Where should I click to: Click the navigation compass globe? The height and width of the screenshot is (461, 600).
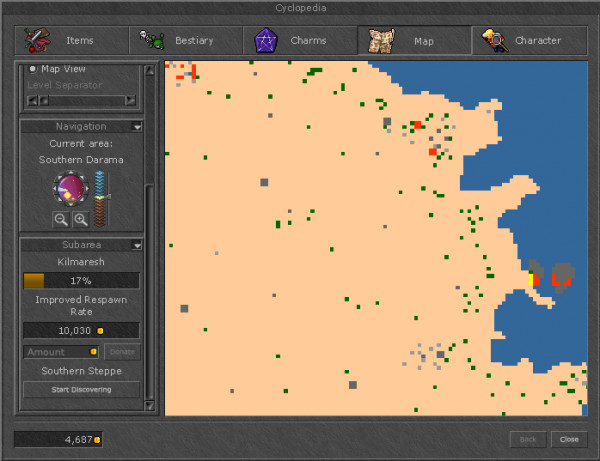point(70,189)
